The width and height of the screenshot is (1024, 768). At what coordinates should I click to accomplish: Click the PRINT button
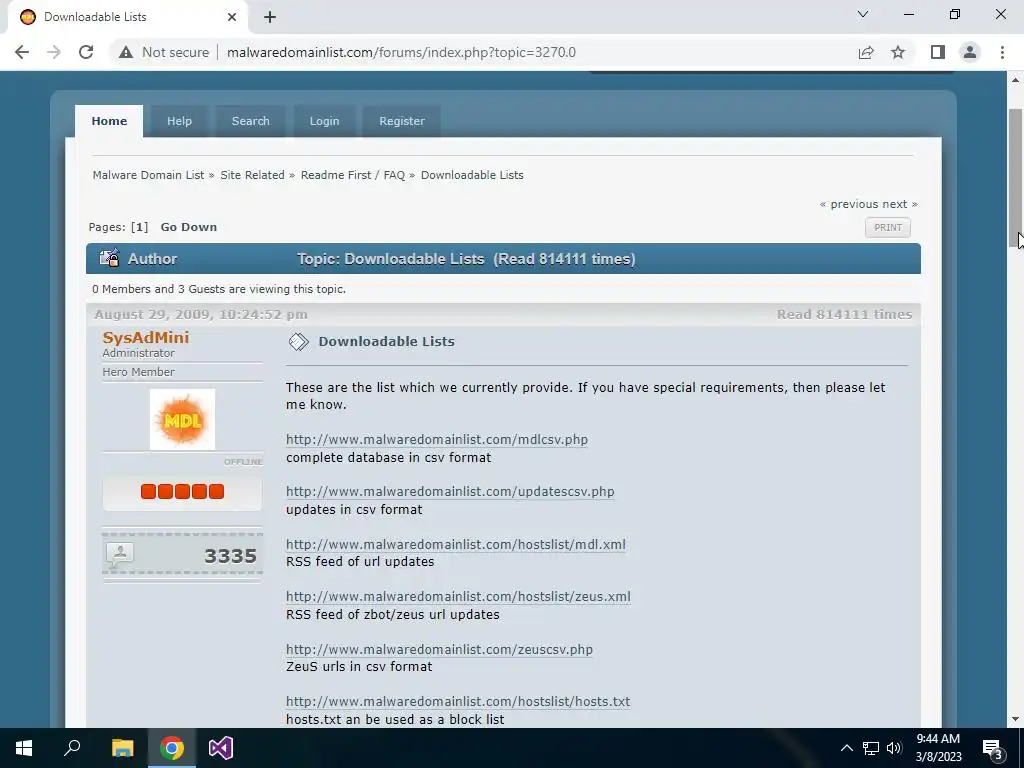click(x=888, y=227)
